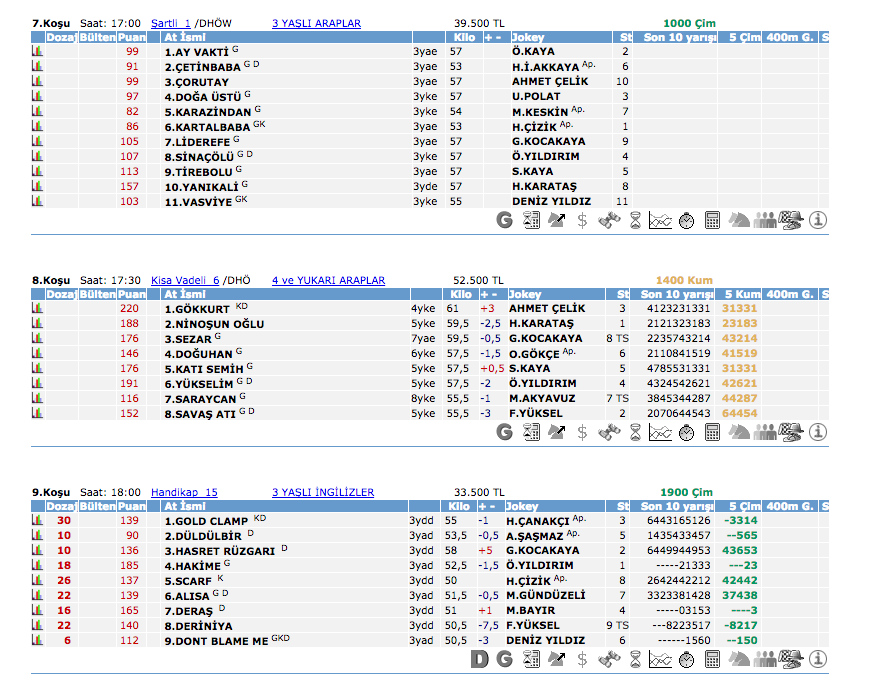Click the Jokey column header in race 8

click(x=525, y=295)
